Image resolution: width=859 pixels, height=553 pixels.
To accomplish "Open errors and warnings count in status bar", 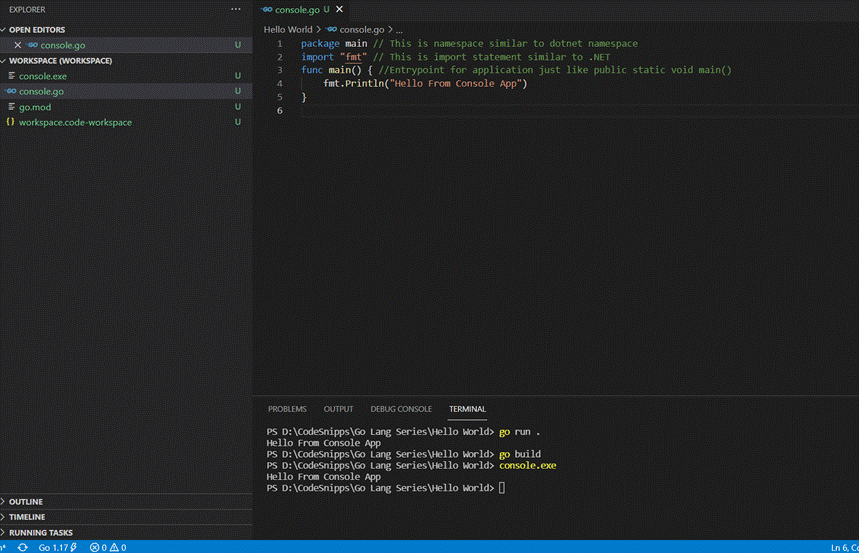I will point(108,547).
